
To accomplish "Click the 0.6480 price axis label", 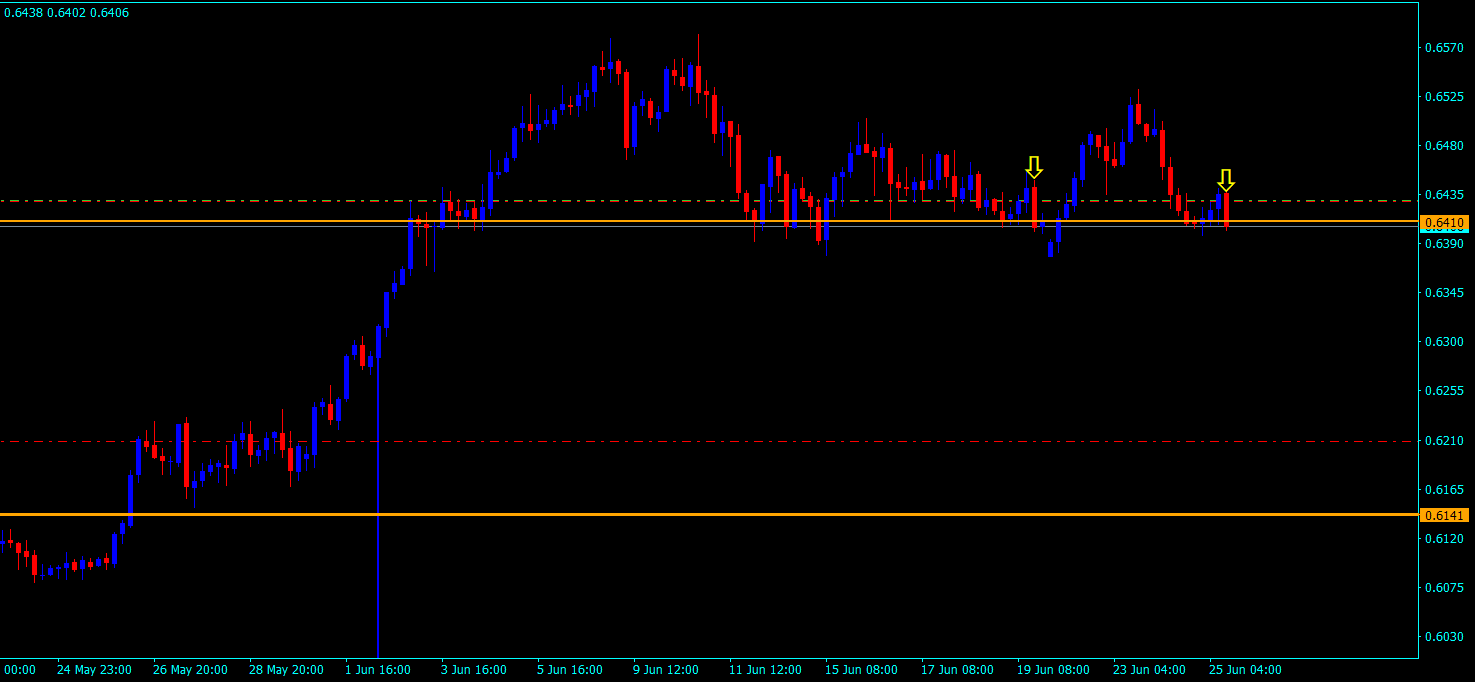I will coord(1444,146).
